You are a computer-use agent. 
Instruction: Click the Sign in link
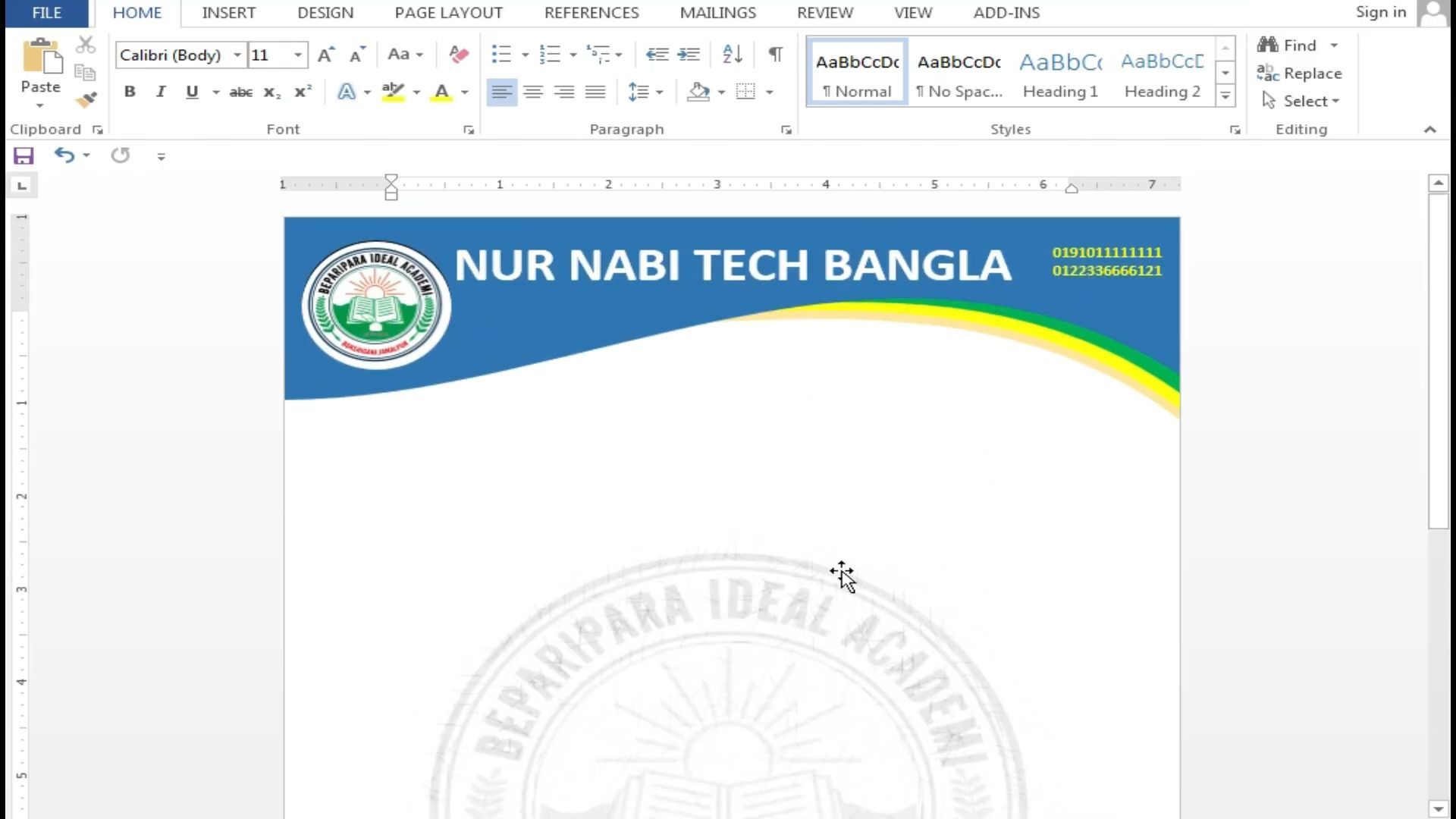(x=1381, y=12)
